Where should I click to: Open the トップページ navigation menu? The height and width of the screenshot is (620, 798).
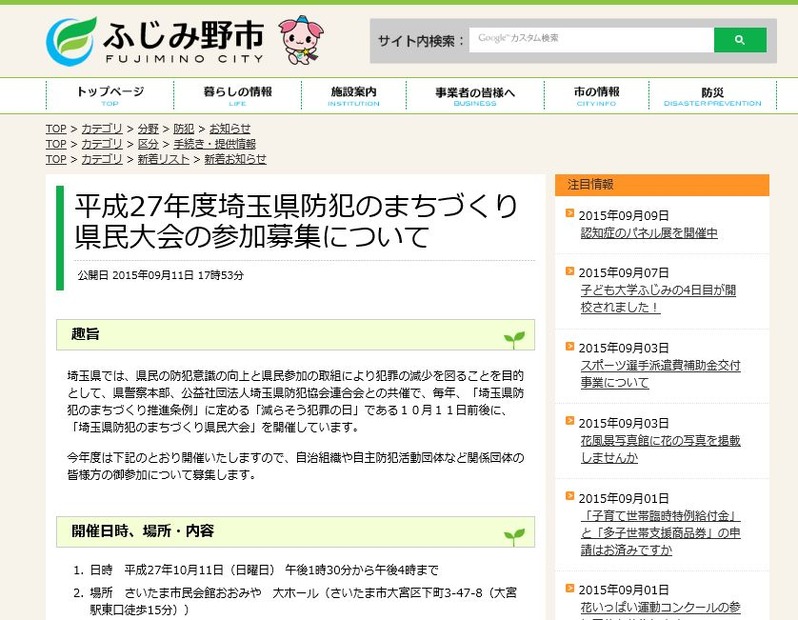[x=110, y=96]
